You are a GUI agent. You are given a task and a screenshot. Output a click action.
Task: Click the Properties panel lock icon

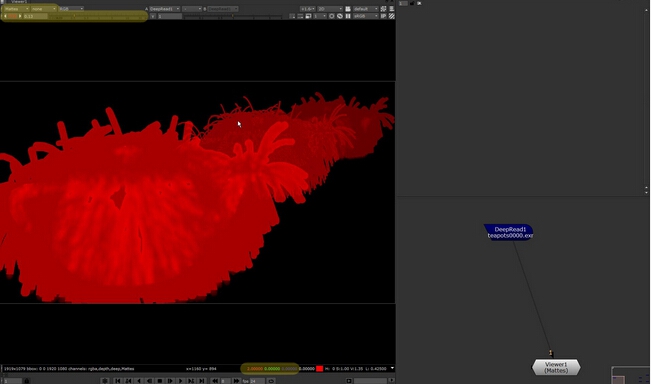(x=412, y=3)
